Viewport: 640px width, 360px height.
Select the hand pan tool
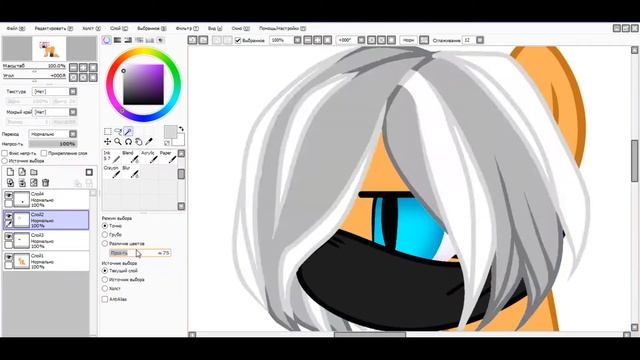[x=139, y=142]
